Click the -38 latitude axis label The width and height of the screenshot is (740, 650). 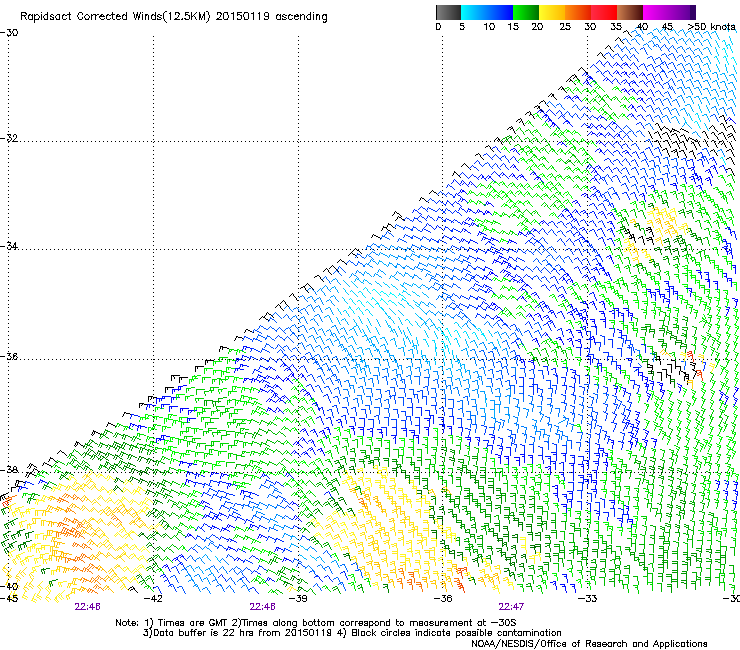click(9, 470)
